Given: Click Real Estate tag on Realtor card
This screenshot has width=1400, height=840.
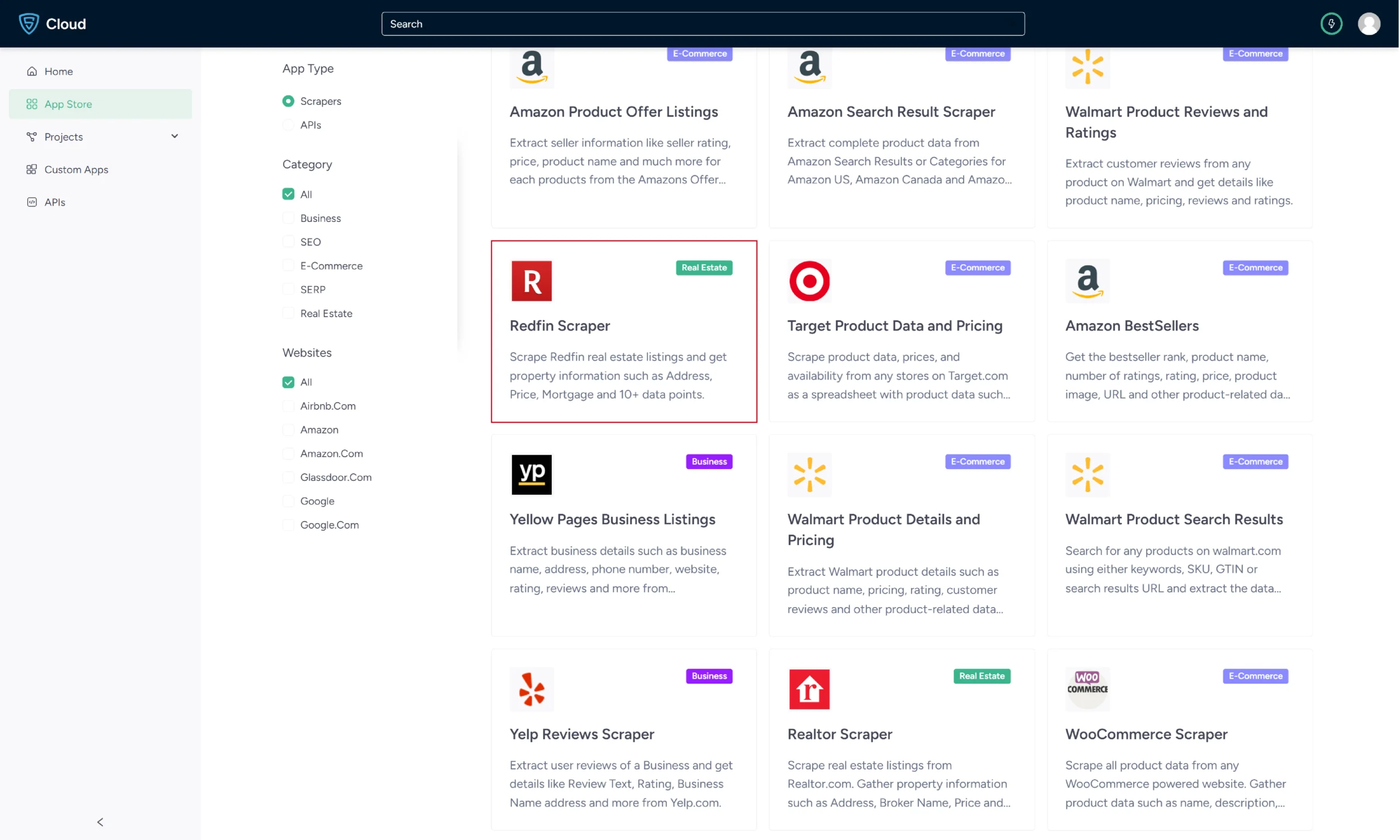Looking at the screenshot, I should 982,676.
